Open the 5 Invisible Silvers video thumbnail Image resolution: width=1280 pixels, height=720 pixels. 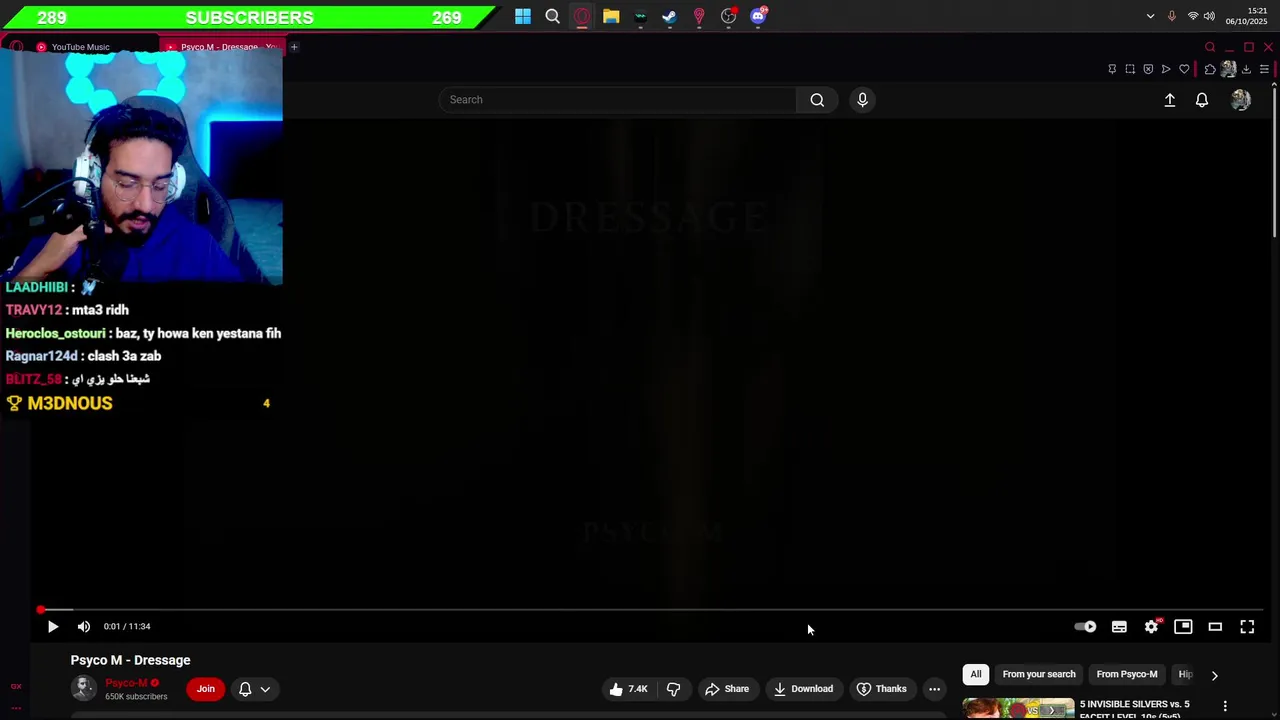(x=1018, y=709)
